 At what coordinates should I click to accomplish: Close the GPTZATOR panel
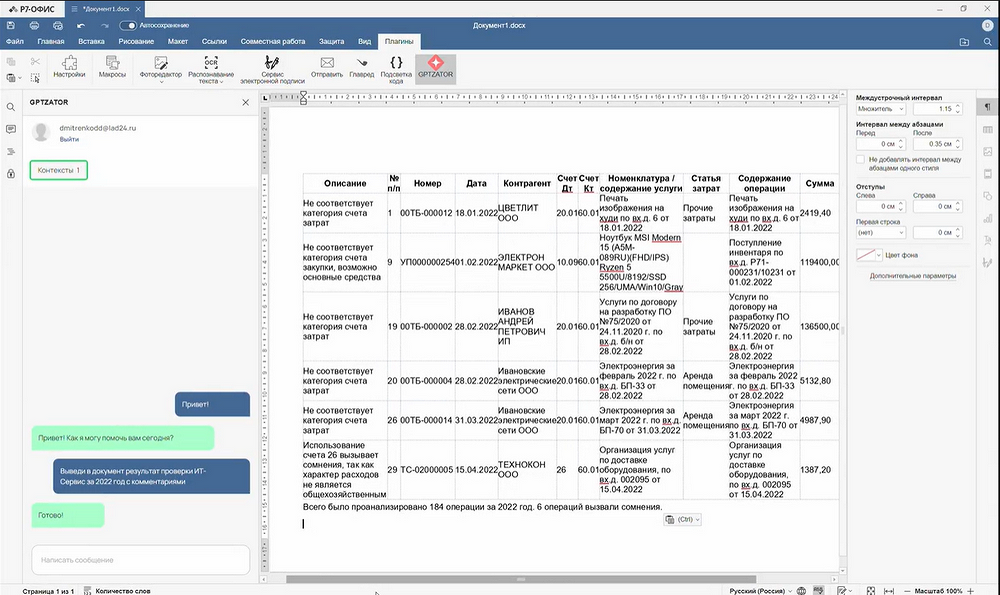pyautogui.click(x=246, y=102)
